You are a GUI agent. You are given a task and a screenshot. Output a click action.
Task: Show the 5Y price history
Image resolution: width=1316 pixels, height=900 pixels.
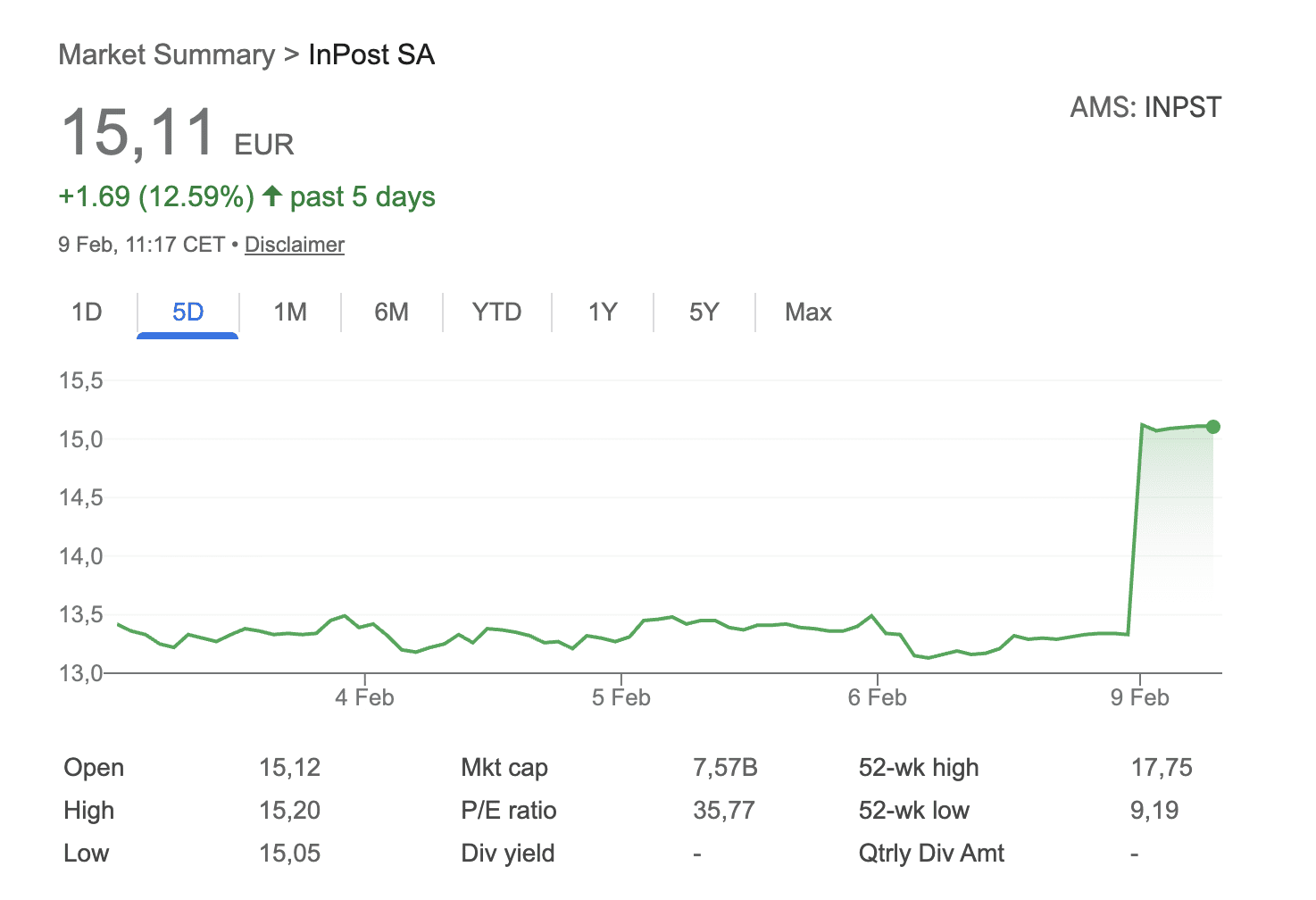(704, 312)
